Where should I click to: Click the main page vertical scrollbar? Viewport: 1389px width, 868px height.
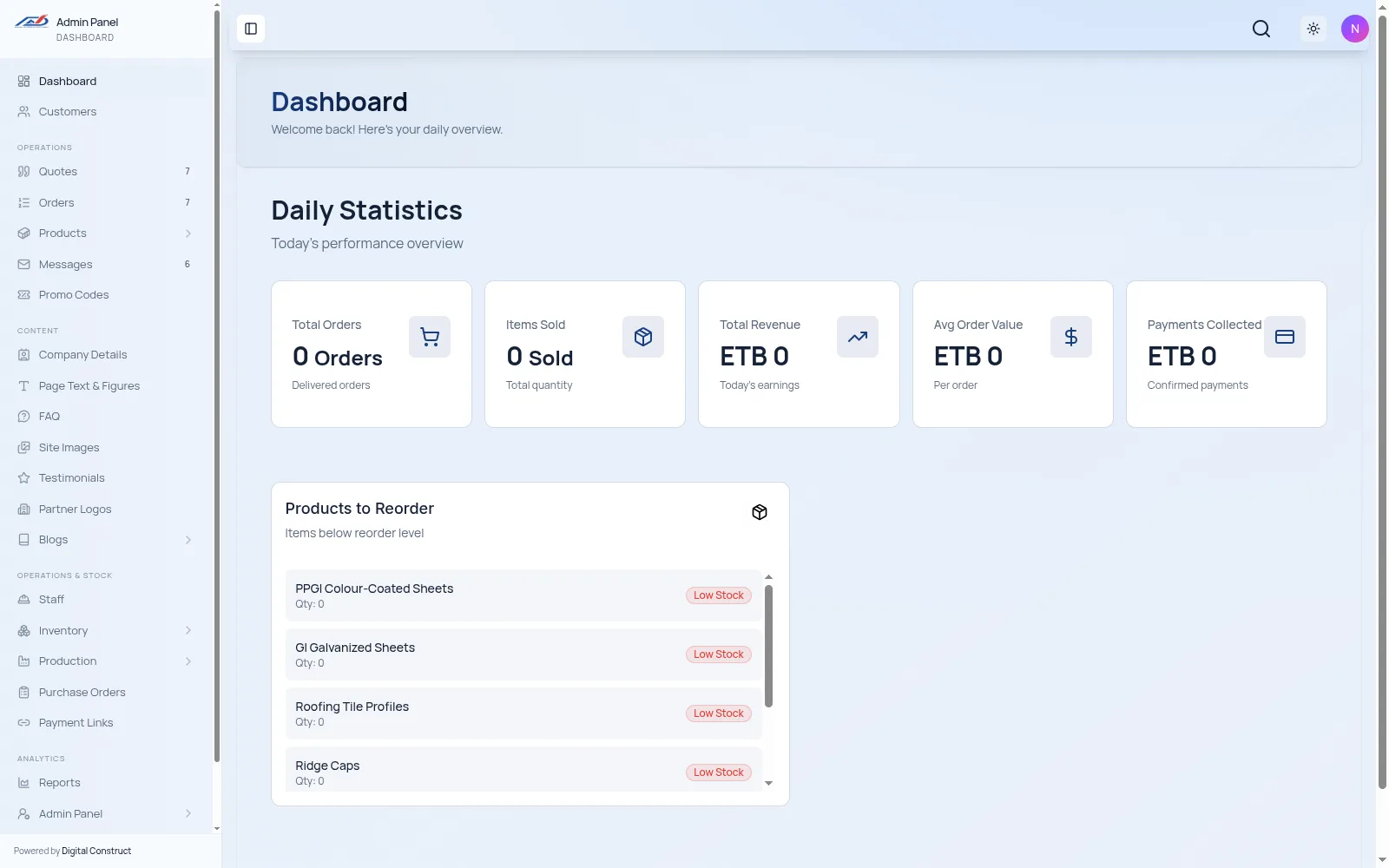tap(1382, 402)
